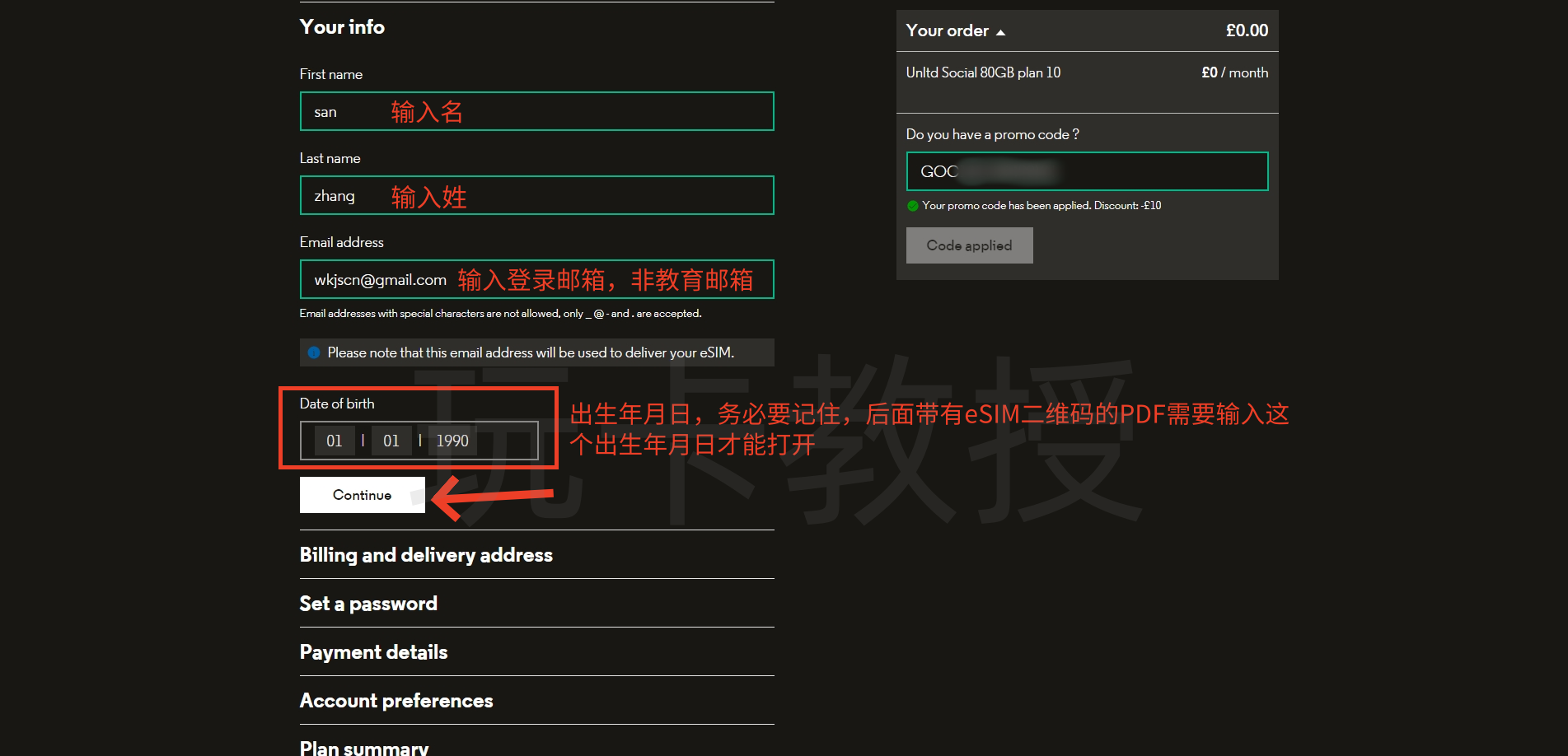Viewport: 1568px width, 756px height.
Task: Select the Email address text field
Action: pos(536,280)
